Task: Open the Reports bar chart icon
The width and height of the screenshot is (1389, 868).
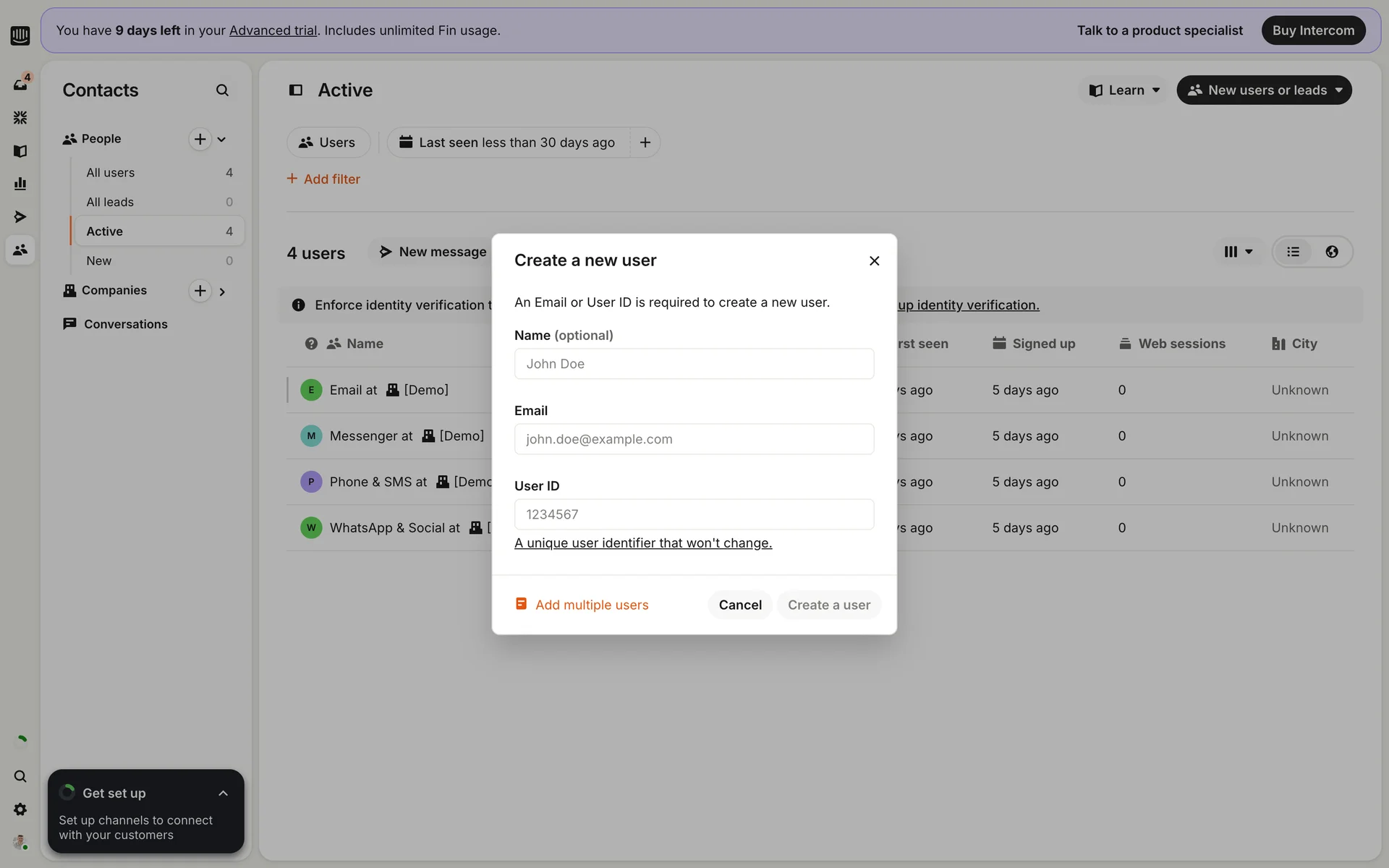Action: 20,184
